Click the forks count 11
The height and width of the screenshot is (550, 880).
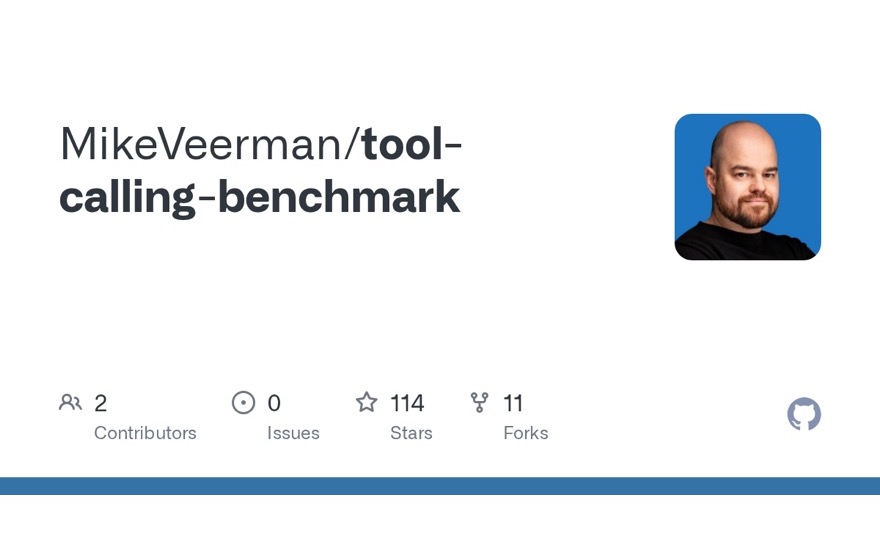(x=513, y=403)
